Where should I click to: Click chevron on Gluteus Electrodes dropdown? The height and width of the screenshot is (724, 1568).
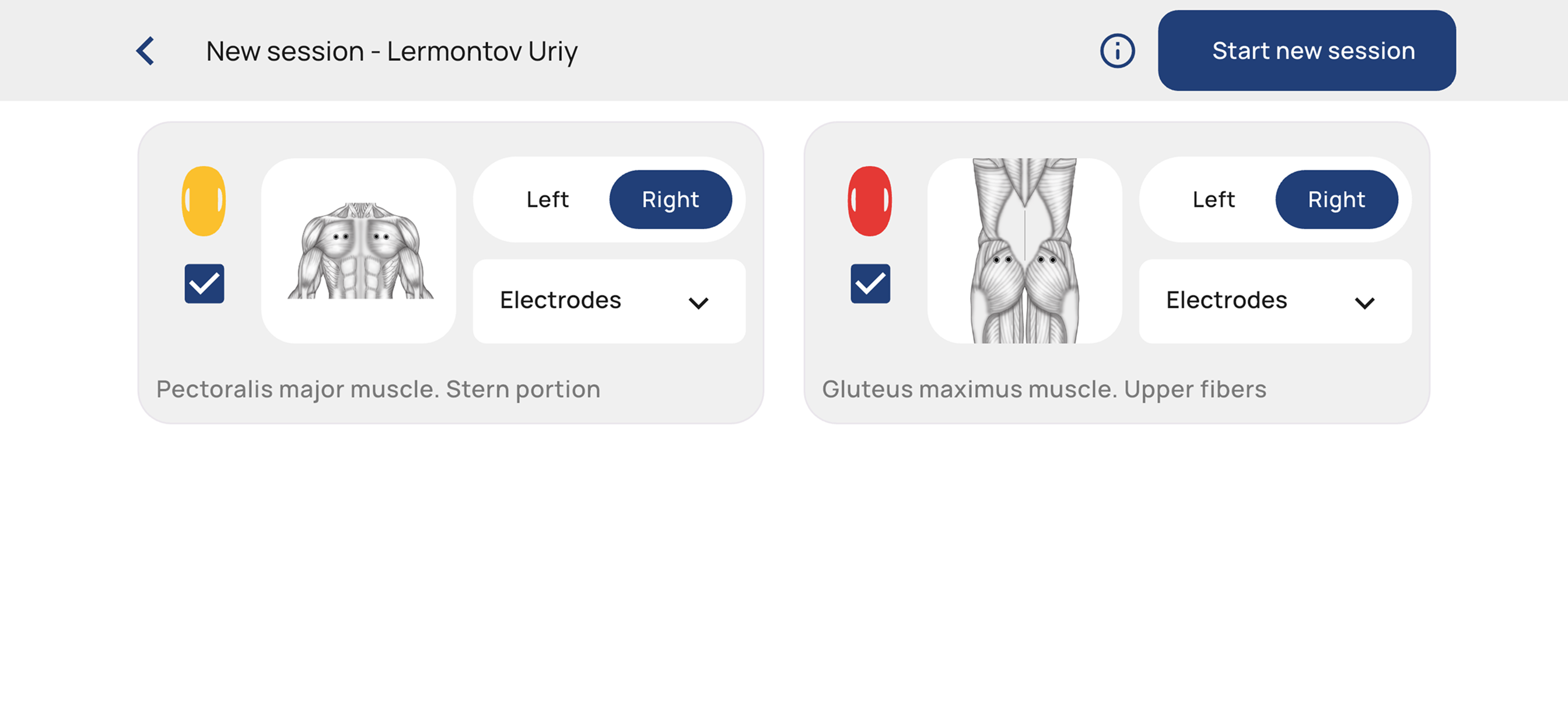[1364, 303]
